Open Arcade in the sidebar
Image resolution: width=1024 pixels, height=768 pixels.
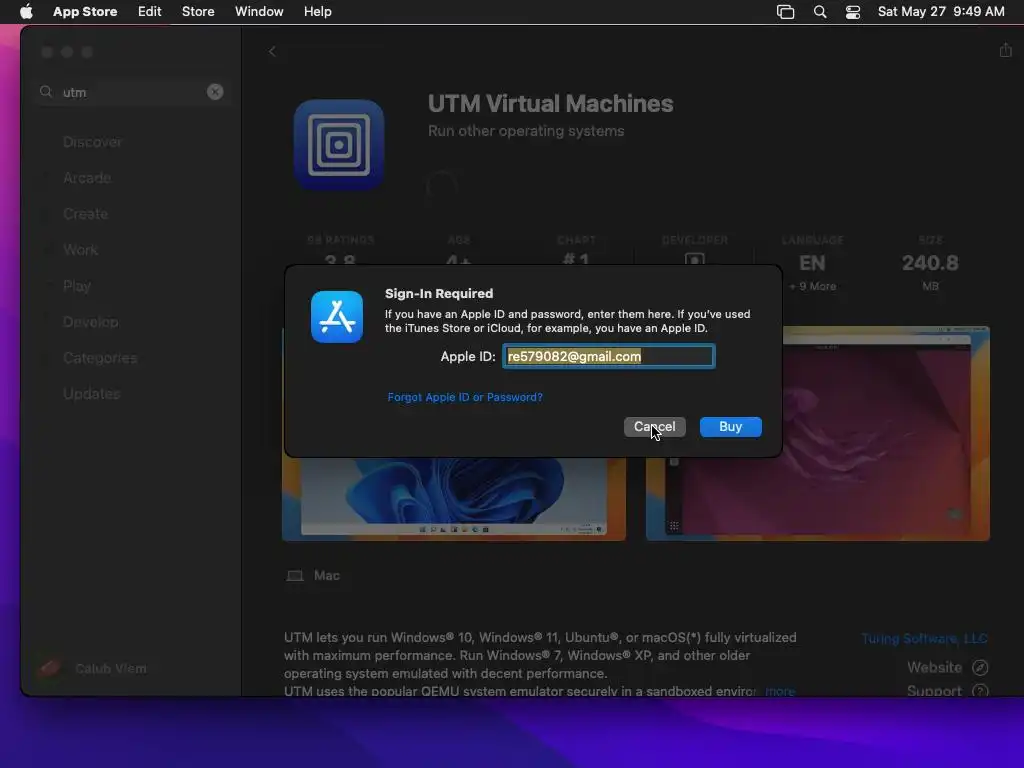[87, 178]
